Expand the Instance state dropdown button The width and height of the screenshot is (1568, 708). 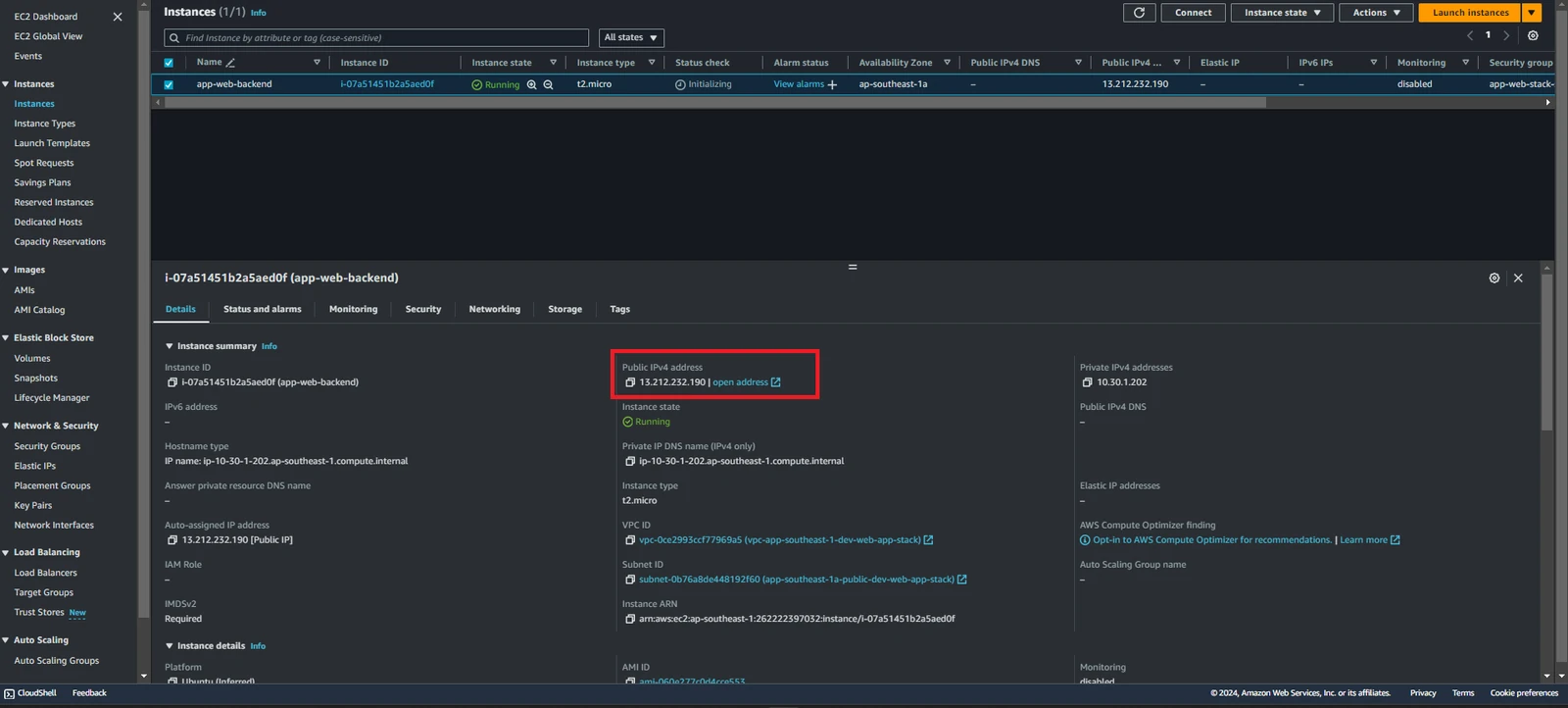(x=1282, y=13)
